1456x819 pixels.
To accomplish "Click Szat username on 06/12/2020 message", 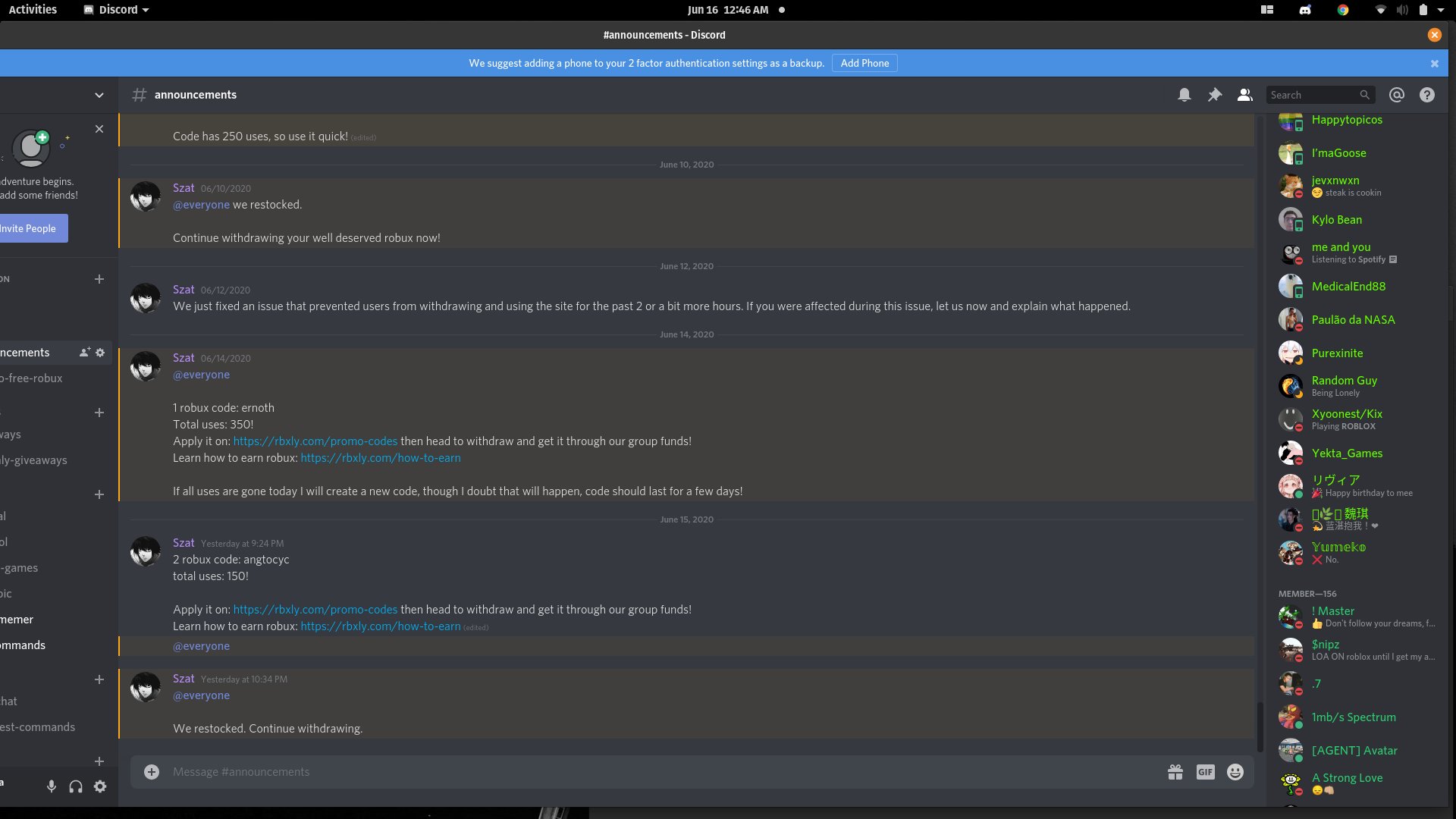I will [x=184, y=290].
